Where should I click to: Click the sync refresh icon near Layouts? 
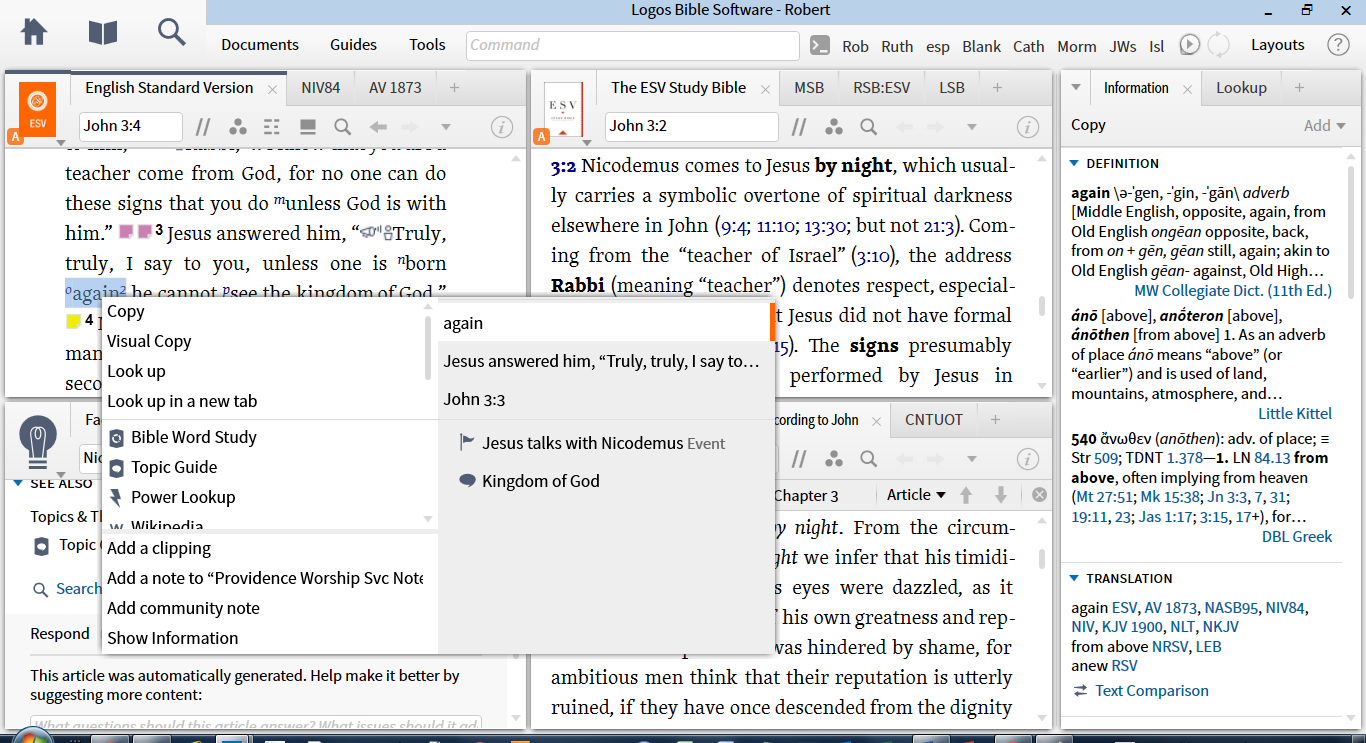pyautogui.click(x=1218, y=45)
